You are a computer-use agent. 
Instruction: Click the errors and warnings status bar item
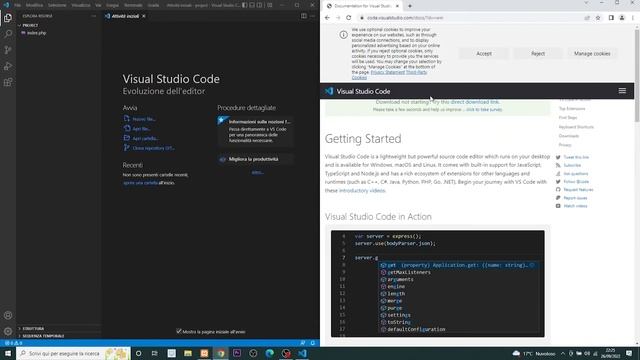[13, 343]
